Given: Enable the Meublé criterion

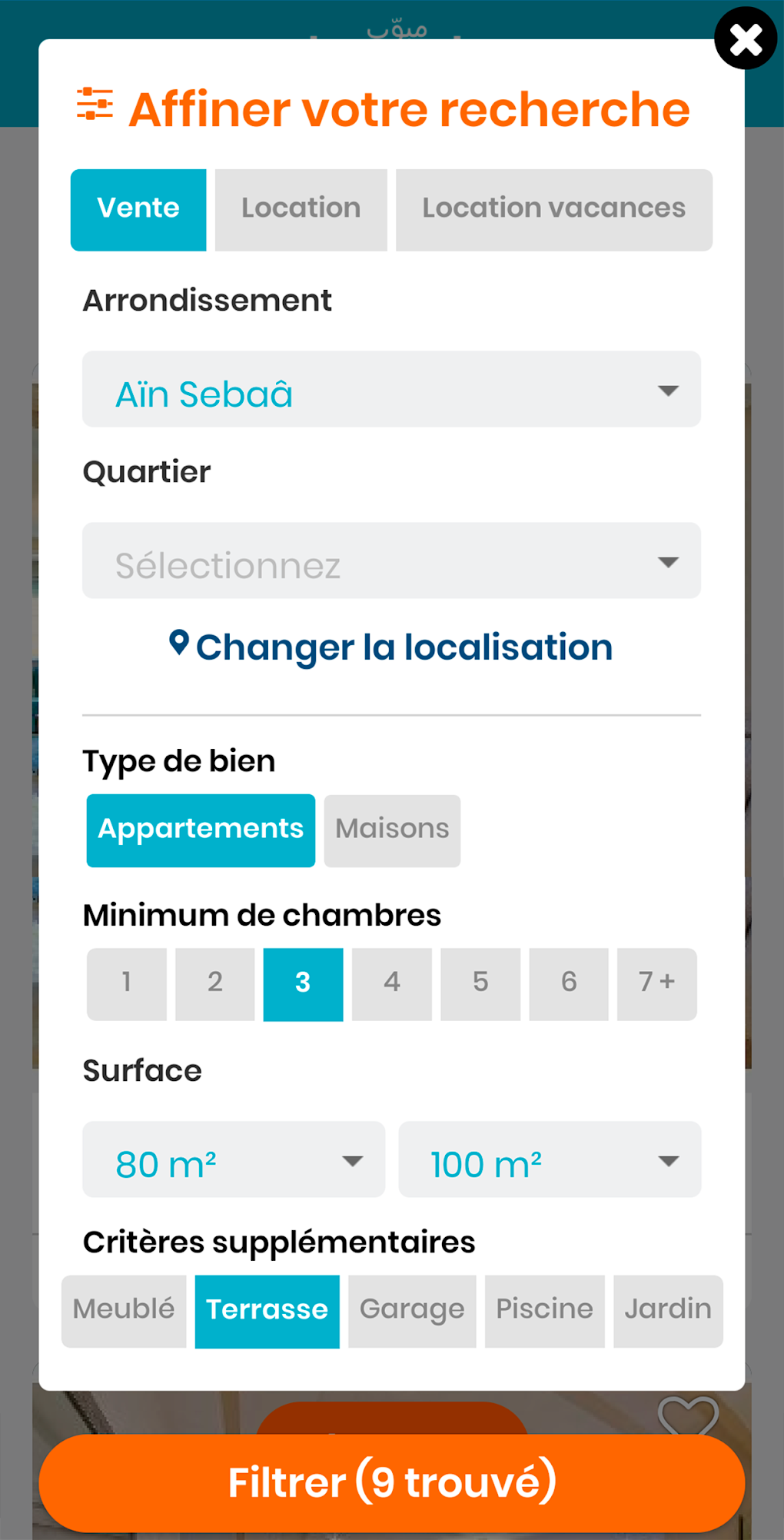Looking at the screenshot, I should [124, 1311].
